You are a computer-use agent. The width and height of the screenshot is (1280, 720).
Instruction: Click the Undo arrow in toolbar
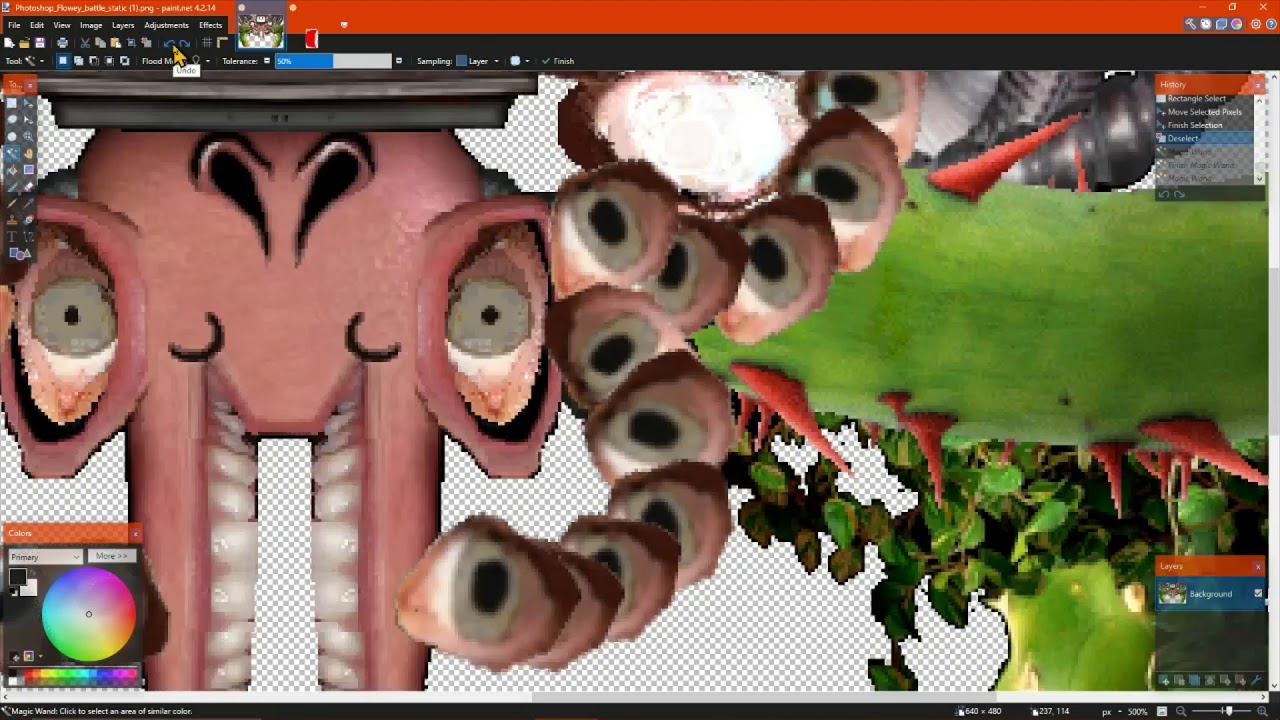click(168, 43)
